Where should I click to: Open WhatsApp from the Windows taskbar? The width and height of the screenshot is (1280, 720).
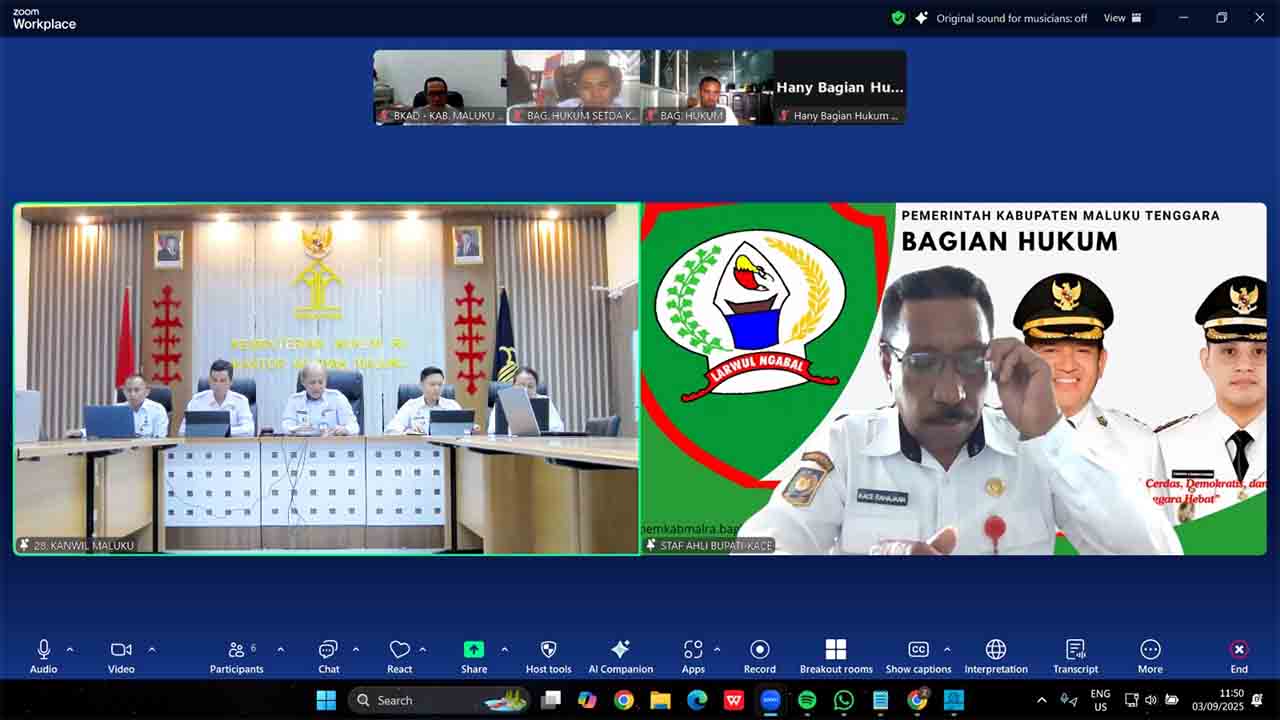pyautogui.click(x=844, y=700)
